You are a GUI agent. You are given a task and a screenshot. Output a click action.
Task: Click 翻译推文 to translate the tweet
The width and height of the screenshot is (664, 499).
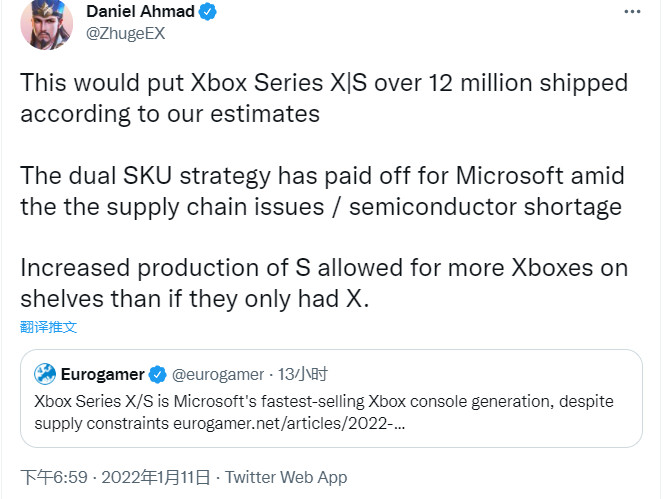(48, 326)
